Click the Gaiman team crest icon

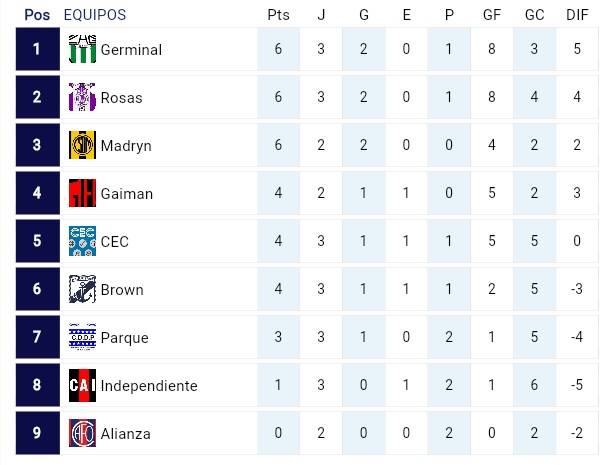tap(82, 194)
